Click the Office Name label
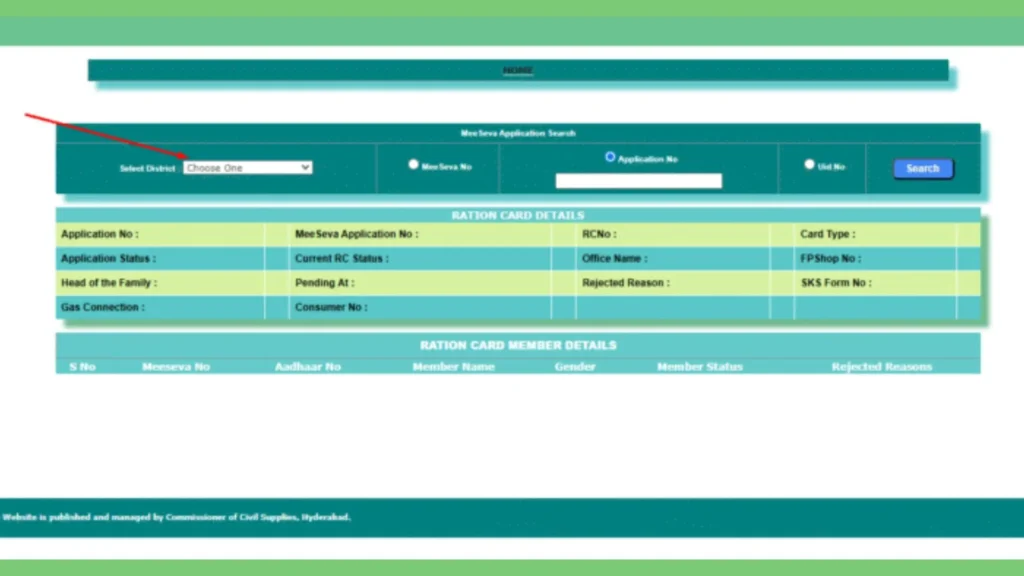Image resolution: width=1024 pixels, height=576 pixels. (x=615, y=259)
